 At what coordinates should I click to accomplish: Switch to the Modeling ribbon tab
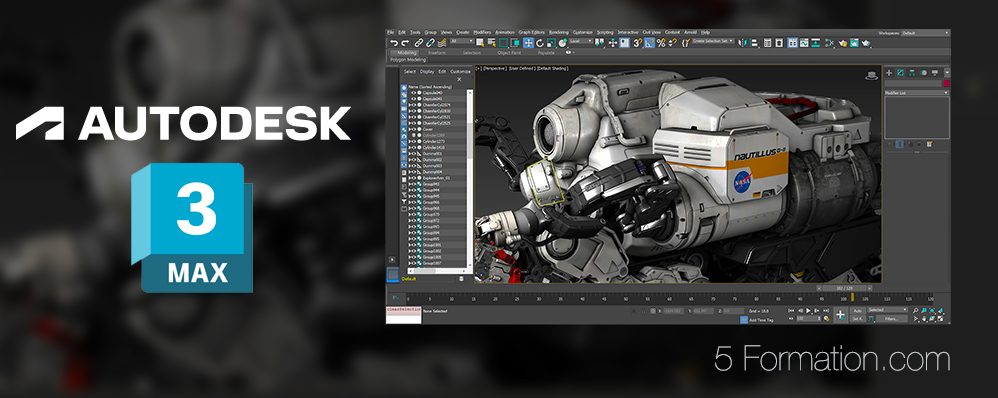[407, 53]
